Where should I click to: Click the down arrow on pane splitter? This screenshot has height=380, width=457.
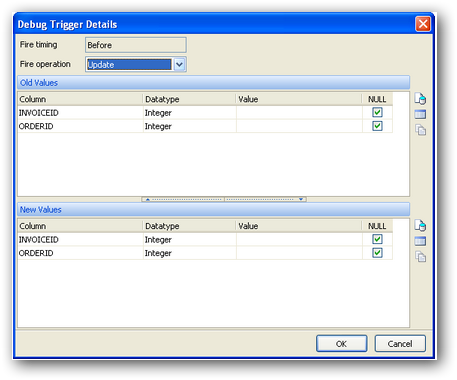click(301, 199)
